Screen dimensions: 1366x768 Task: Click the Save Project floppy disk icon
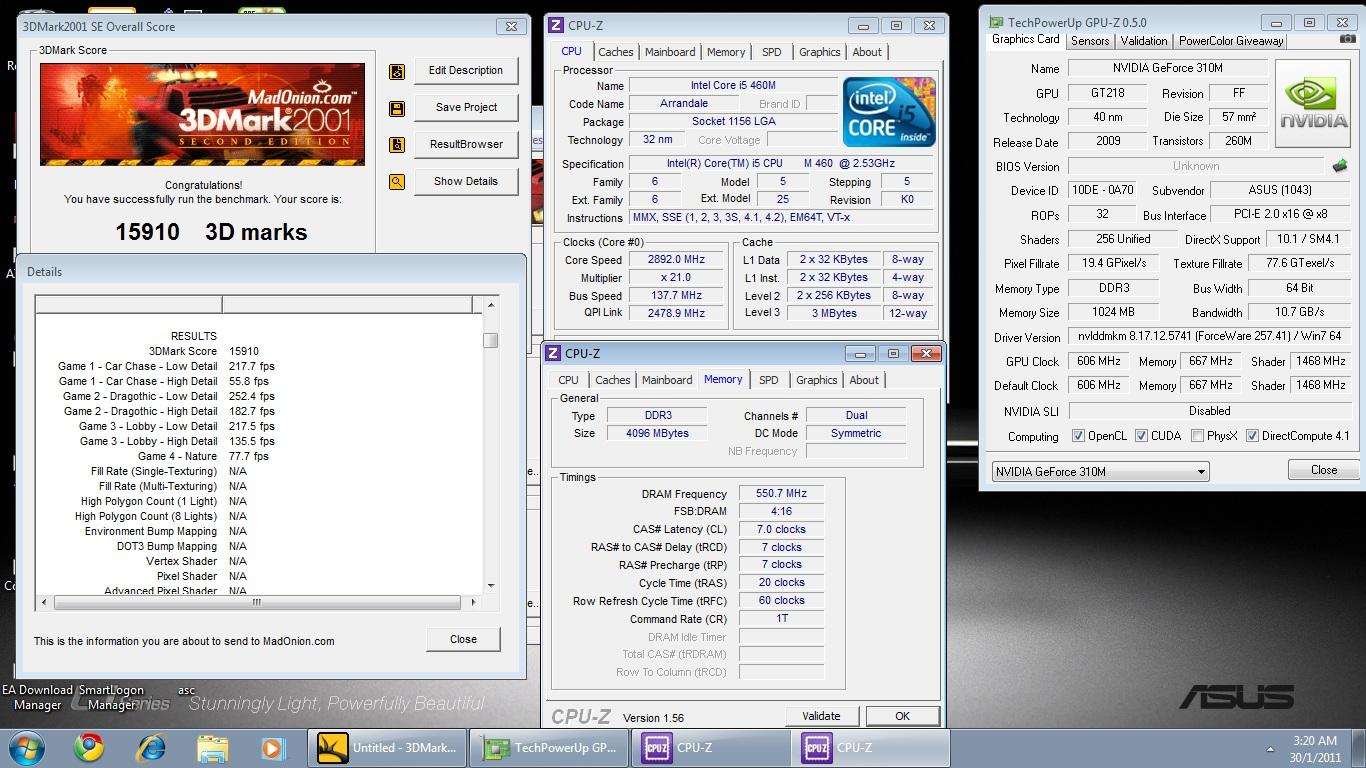point(397,109)
